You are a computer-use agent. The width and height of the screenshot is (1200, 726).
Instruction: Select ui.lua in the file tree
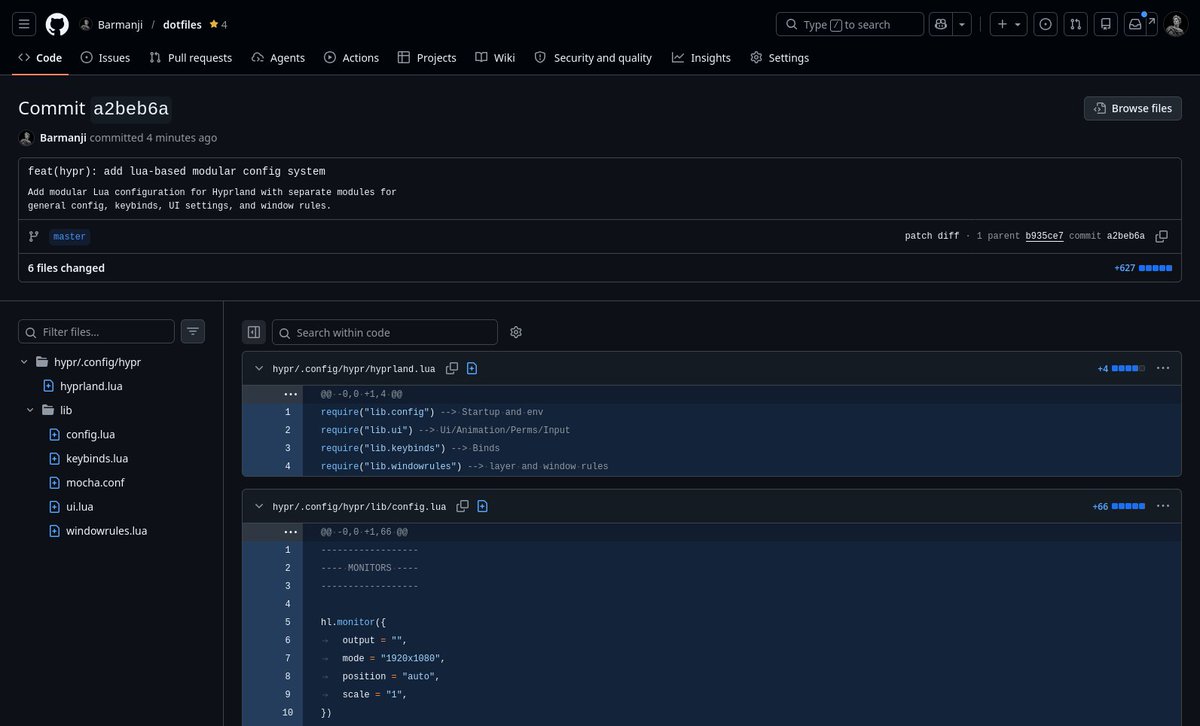point(79,507)
